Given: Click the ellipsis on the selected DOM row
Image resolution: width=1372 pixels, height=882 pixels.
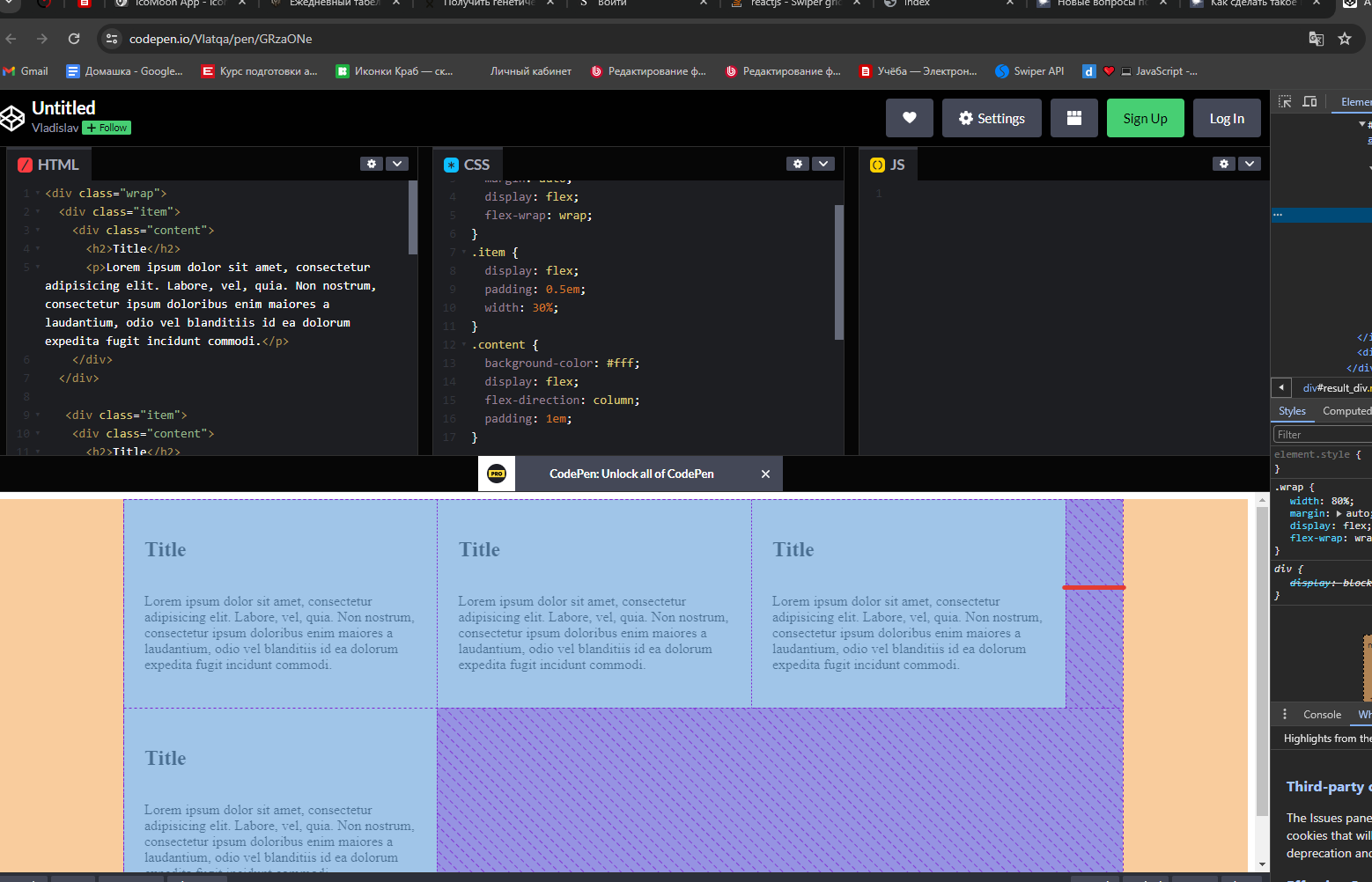Looking at the screenshot, I should click(x=1278, y=215).
